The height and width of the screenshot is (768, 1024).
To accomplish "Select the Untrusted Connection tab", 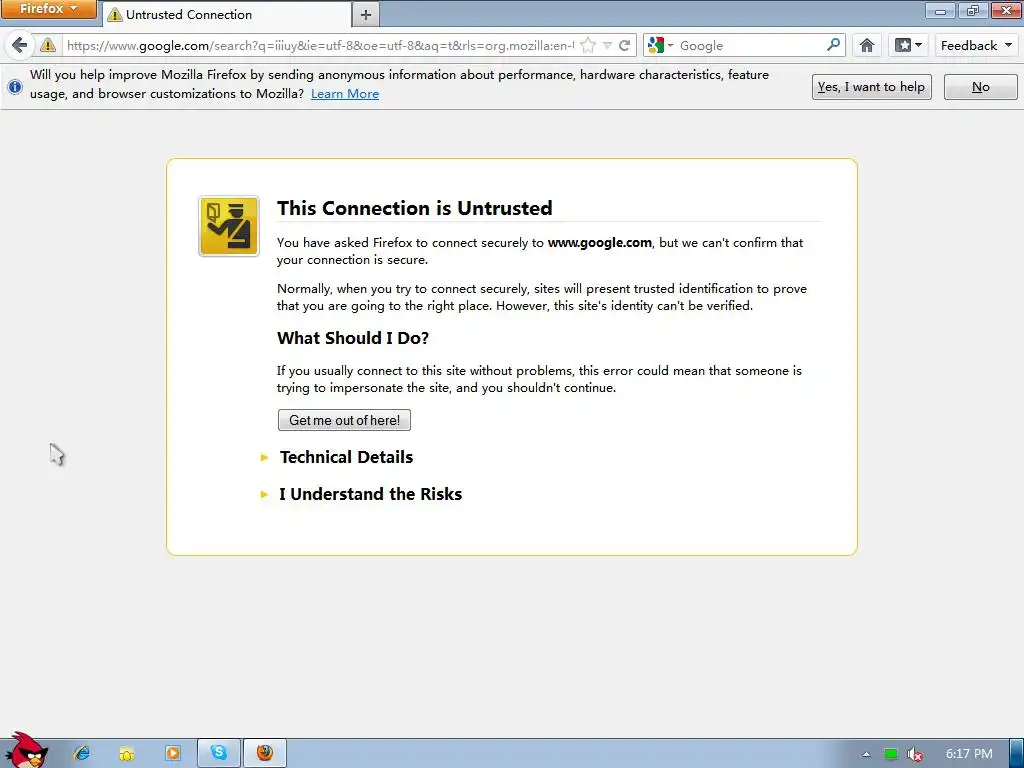I will pos(227,14).
